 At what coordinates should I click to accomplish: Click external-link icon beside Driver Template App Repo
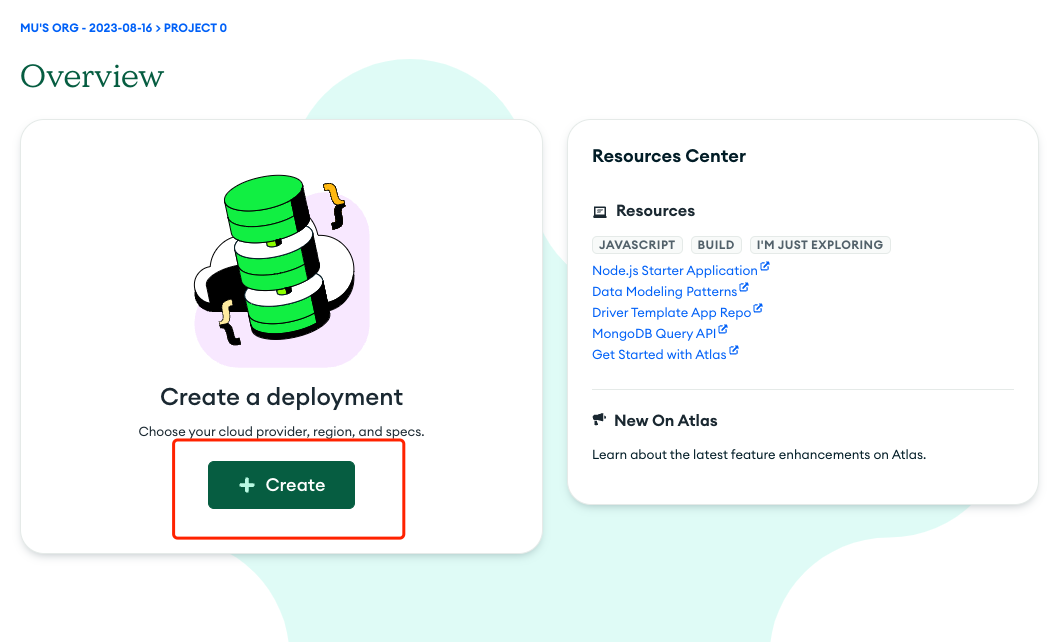tap(758, 310)
